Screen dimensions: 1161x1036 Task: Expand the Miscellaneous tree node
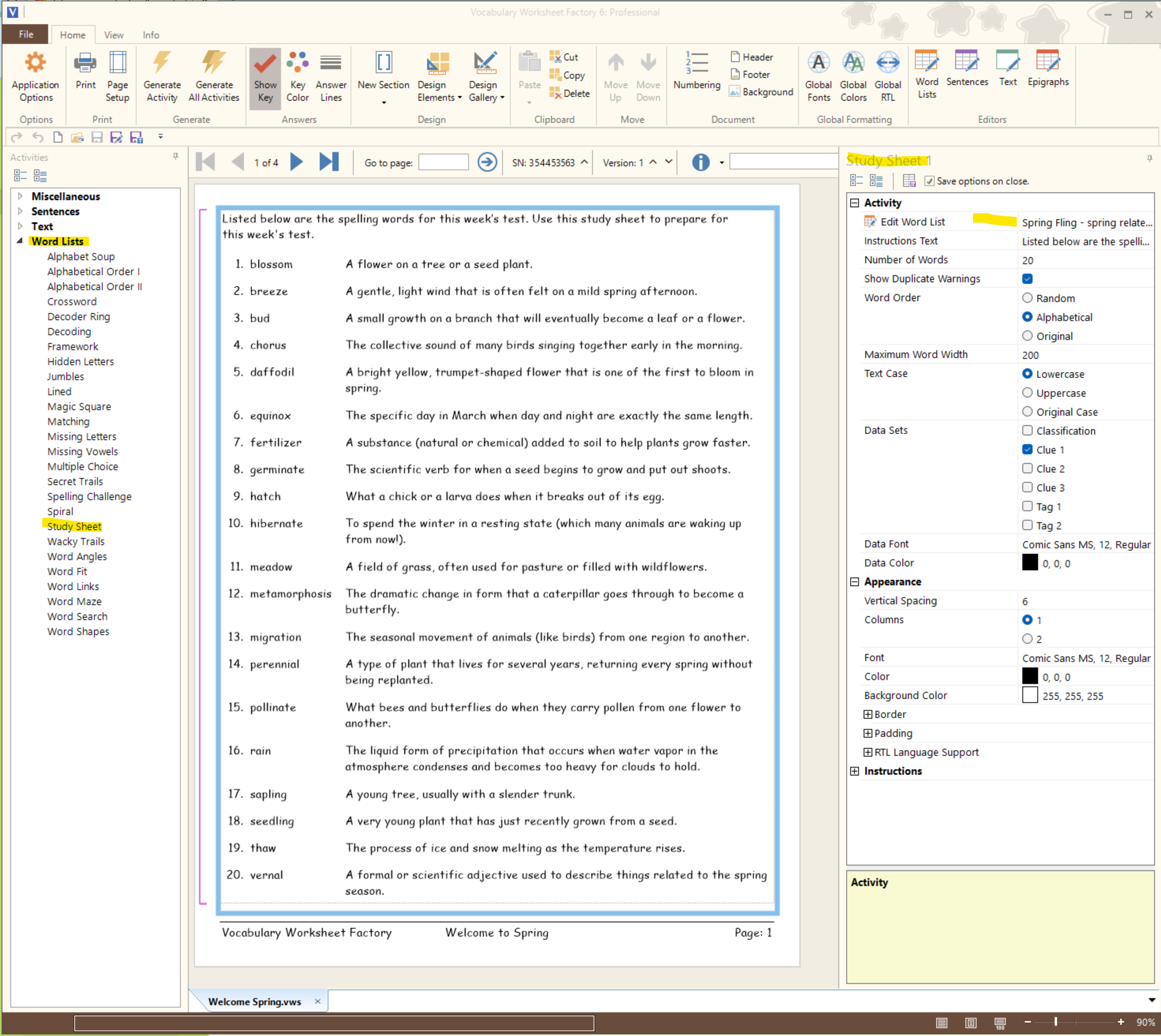pyautogui.click(x=21, y=196)
